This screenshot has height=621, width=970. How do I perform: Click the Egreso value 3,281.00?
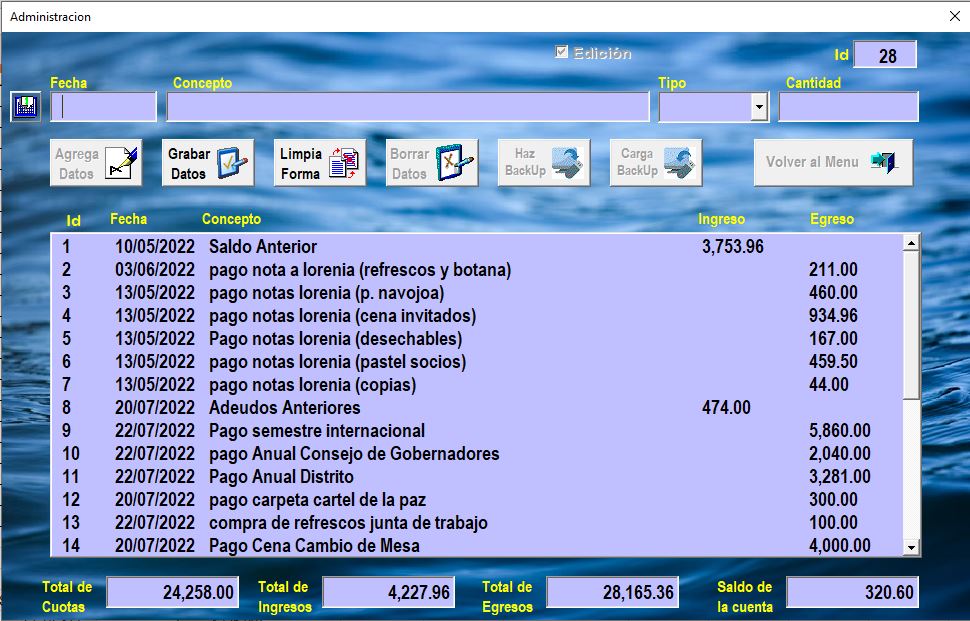839,477
